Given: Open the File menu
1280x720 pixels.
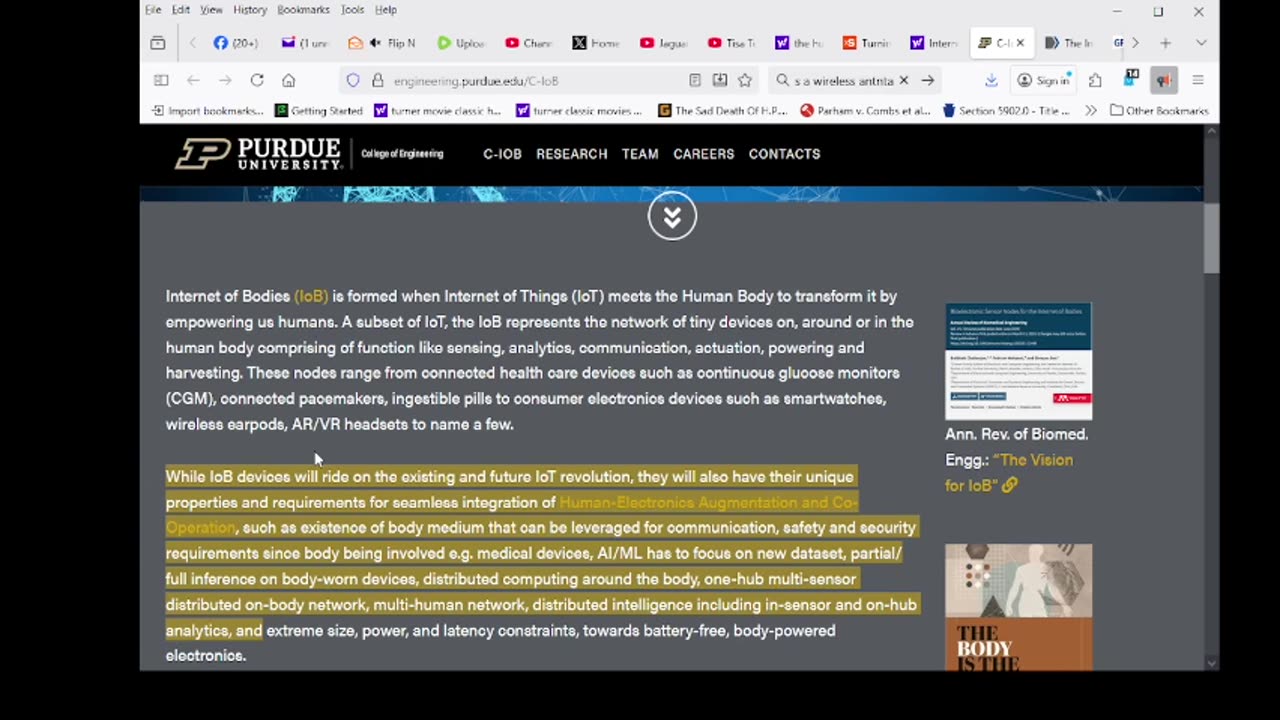Looking at the screenshot, I should pyautogui.click(x=153, y=10).
